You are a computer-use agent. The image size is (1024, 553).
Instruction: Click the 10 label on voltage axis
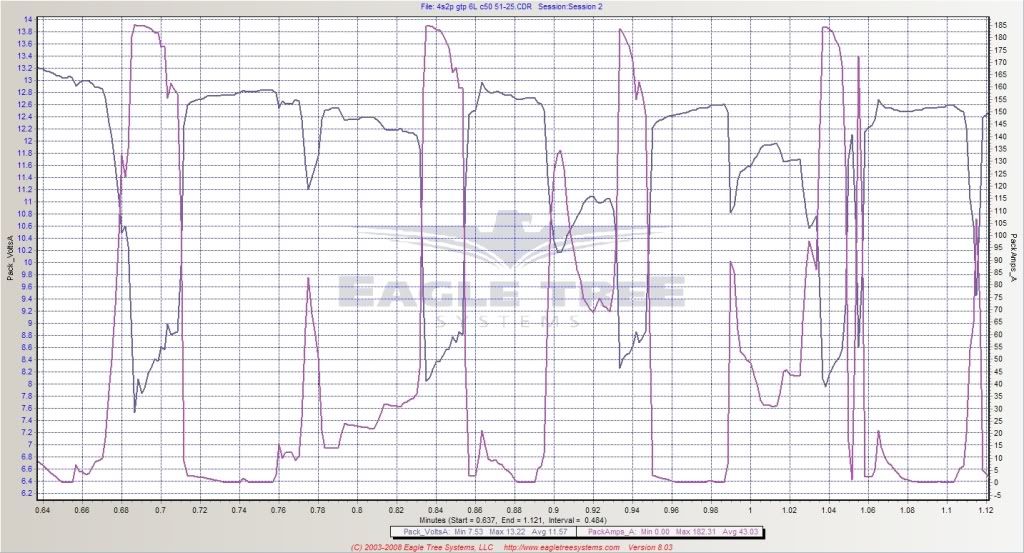[26, 262]
